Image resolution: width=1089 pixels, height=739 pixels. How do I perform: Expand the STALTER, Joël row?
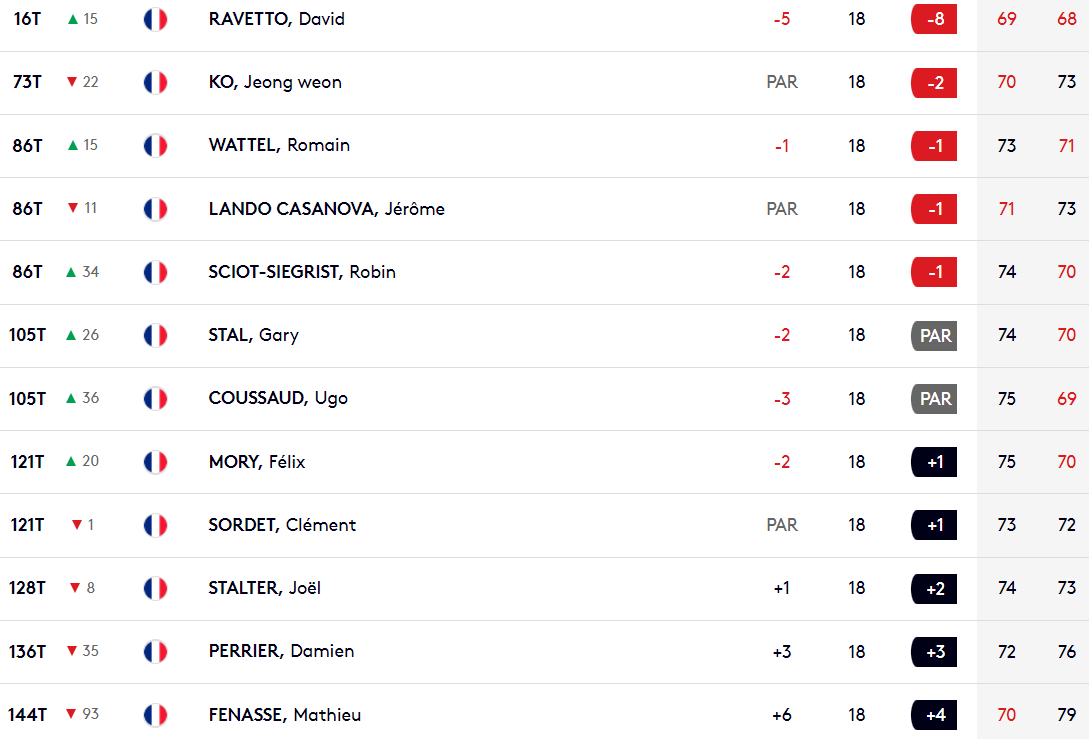point(544,588)
